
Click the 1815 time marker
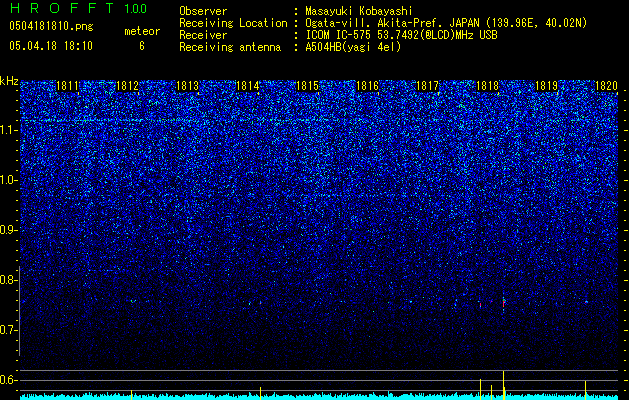(307, 86)
